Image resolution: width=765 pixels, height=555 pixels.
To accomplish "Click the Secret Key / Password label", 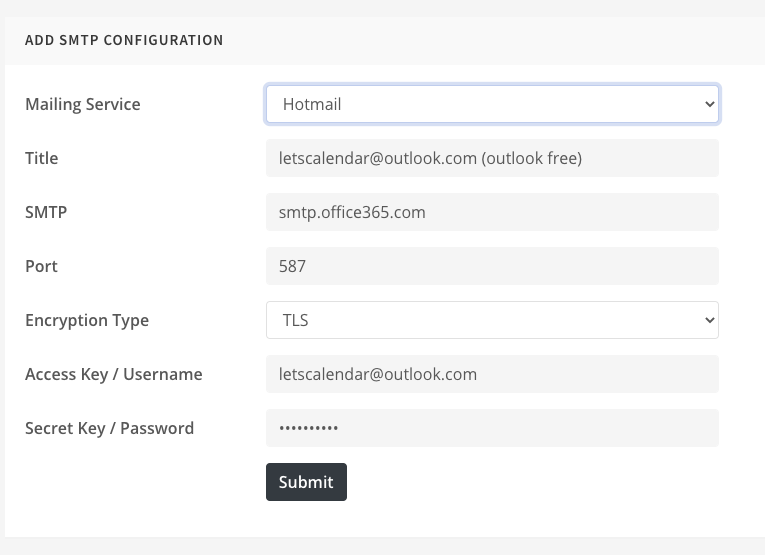I will point(109,429).
